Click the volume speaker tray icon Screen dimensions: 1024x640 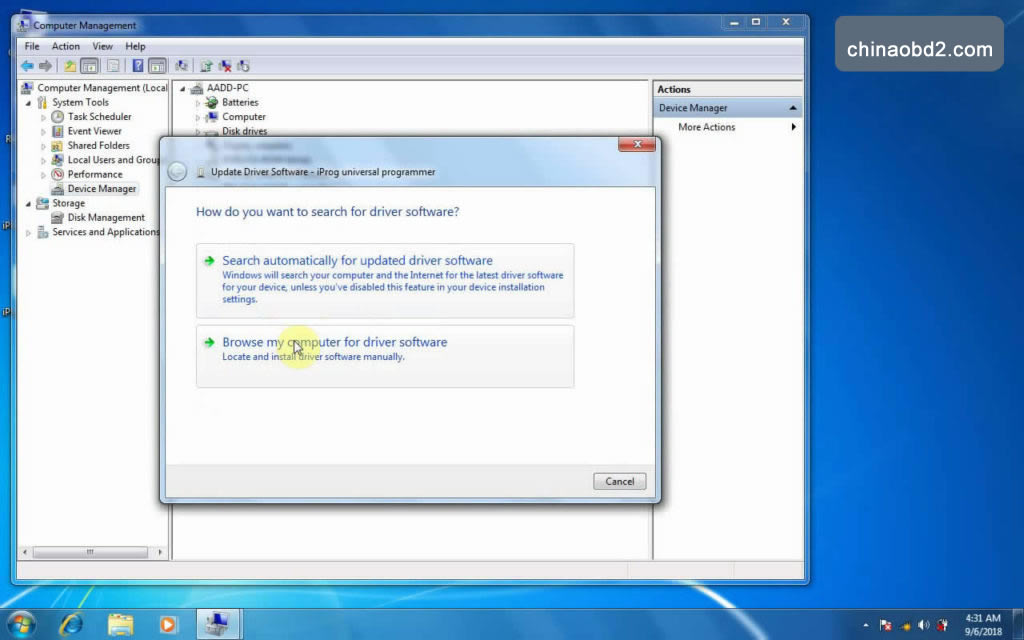(x=923, y=625)
